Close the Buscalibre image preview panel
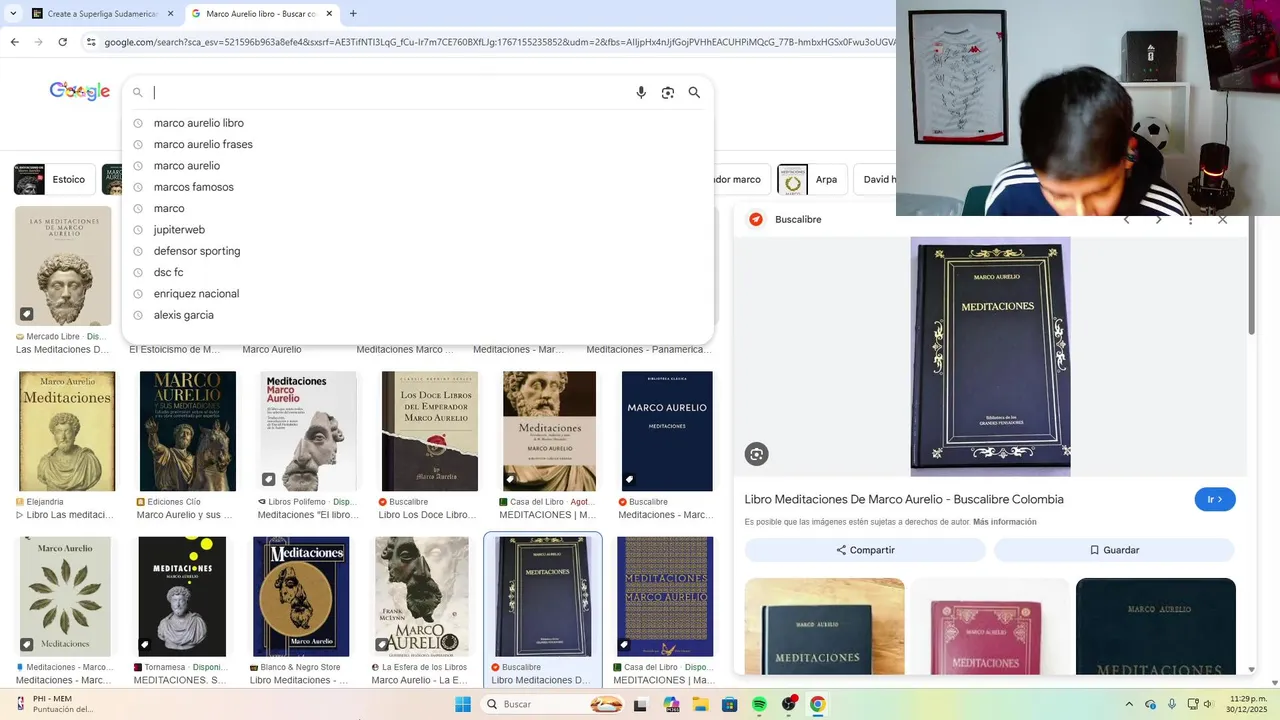The width and height of the screenshot is (1280, 720). [x=1222, y=220]
